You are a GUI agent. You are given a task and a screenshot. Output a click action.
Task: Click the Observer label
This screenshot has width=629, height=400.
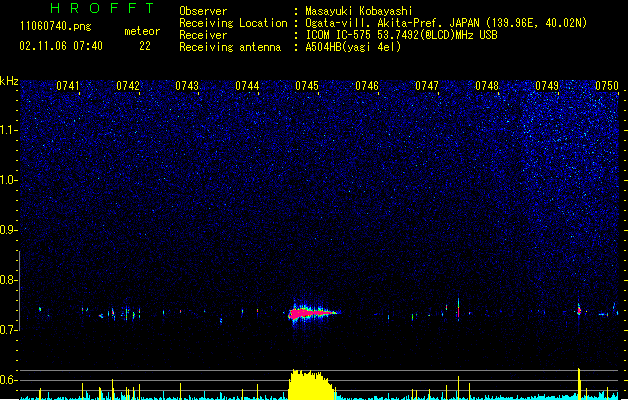[x=203, y=11]
